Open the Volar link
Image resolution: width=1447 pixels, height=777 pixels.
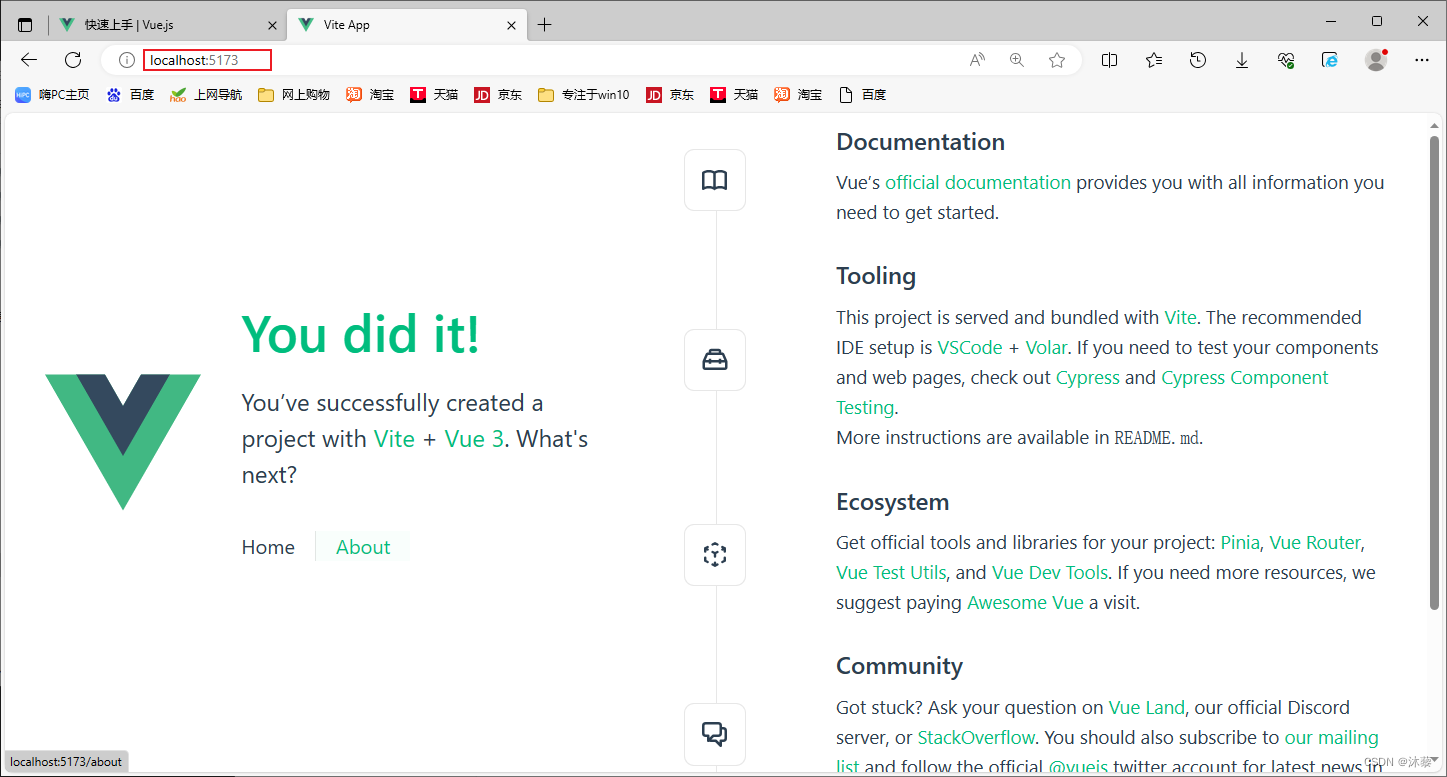click(x=1046, y=347)
